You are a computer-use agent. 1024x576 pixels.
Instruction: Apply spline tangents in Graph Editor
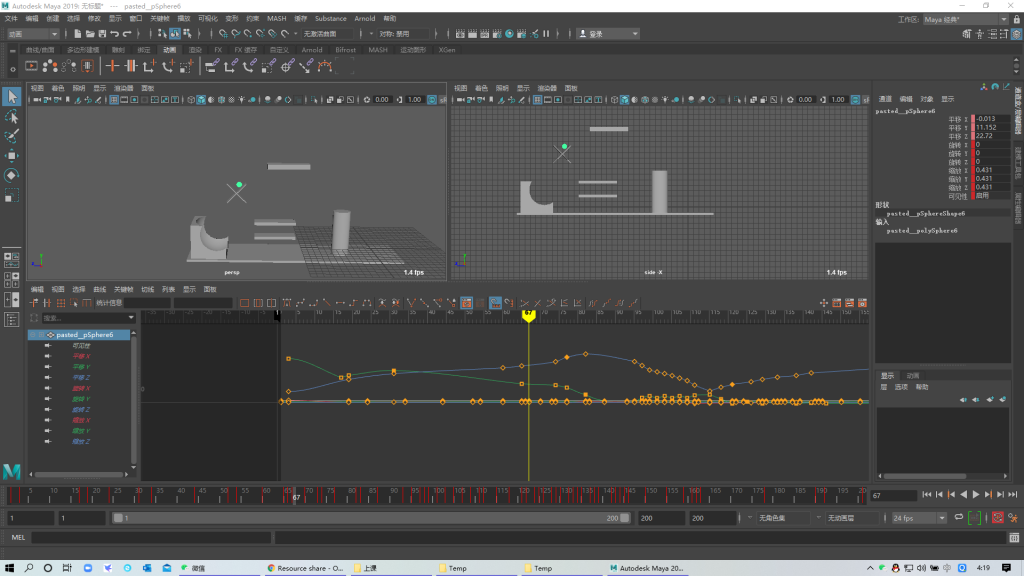click(x=300, y=303)
